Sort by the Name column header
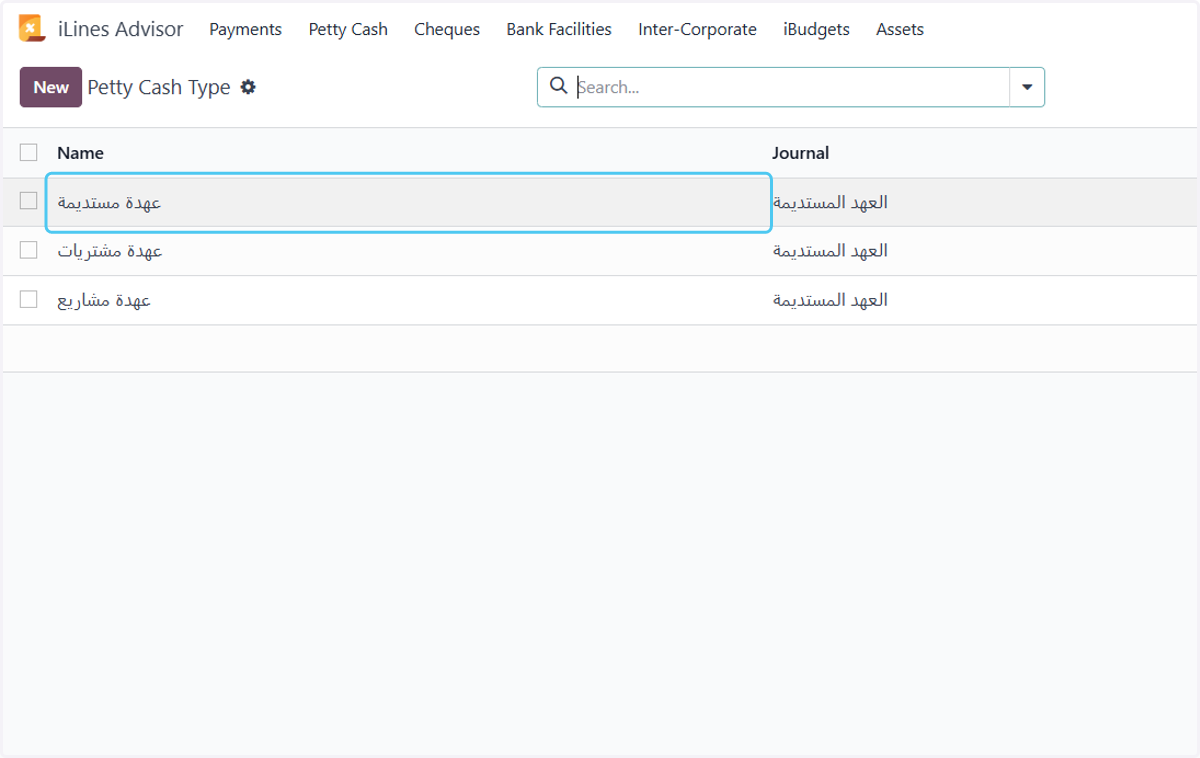The width and height of the screenshot is (1200, 758). tap(80, 153)
